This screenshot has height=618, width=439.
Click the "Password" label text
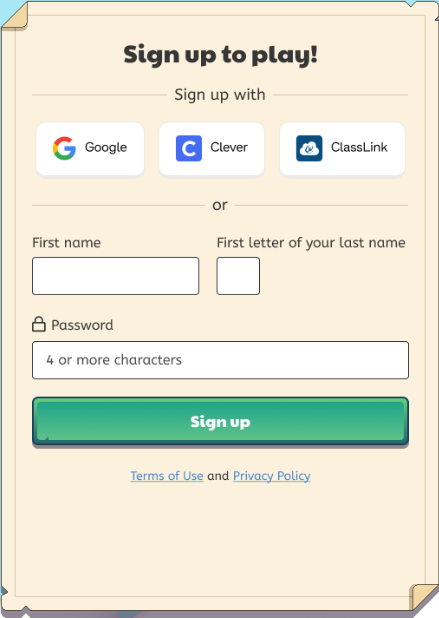82,325
